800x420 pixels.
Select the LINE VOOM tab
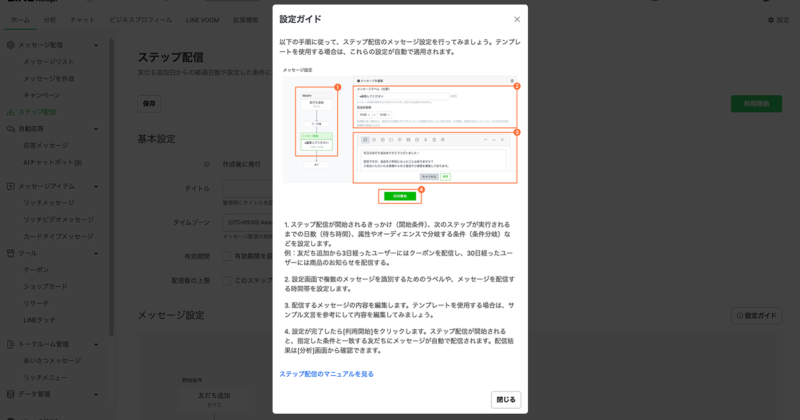(x=203, y=20)
